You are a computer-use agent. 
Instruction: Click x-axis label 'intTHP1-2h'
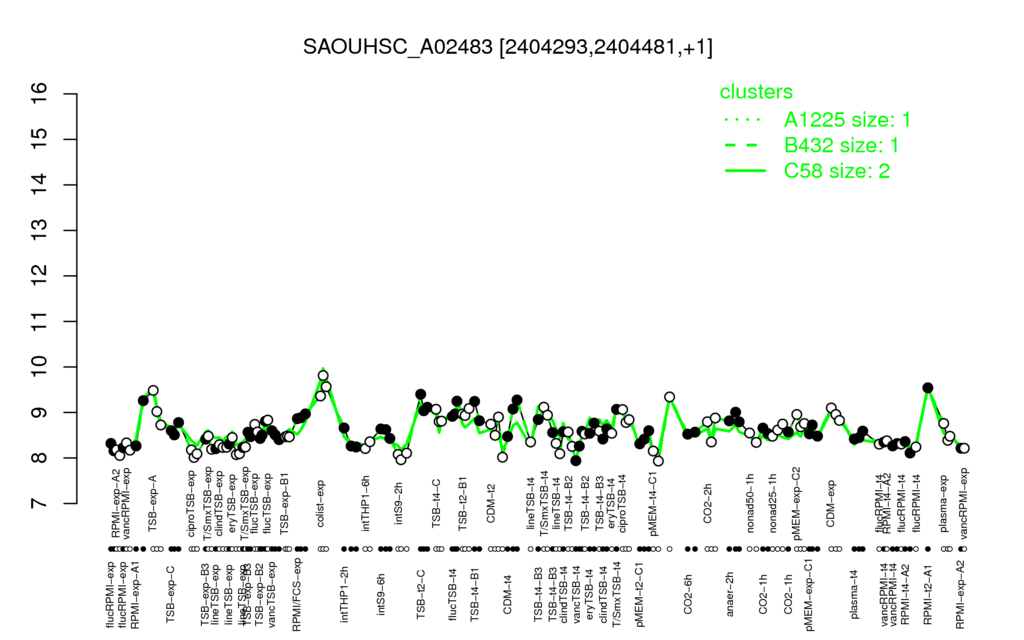pos(345,593)
